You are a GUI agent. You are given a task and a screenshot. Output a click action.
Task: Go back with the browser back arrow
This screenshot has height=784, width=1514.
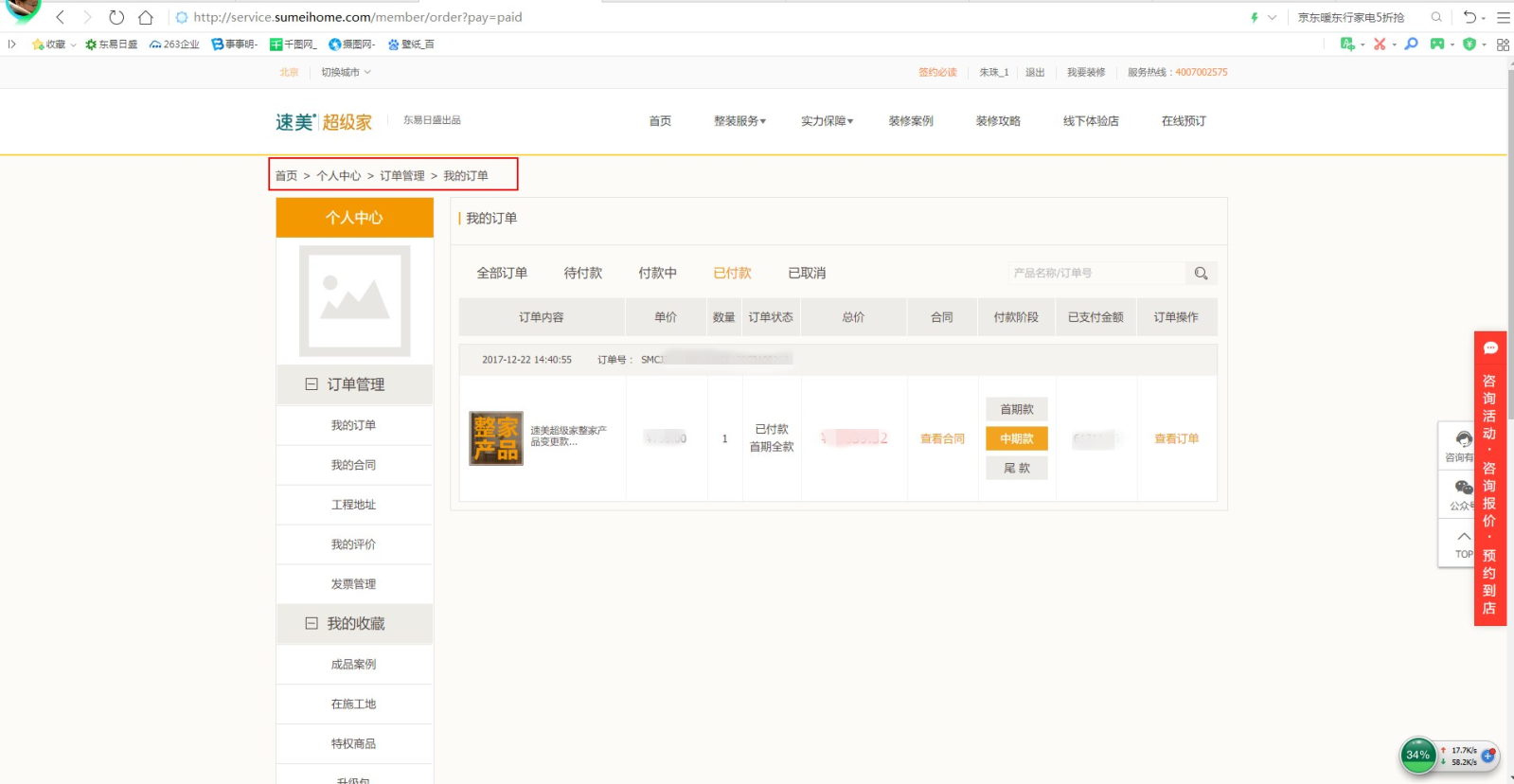click(x=61, y=17)
